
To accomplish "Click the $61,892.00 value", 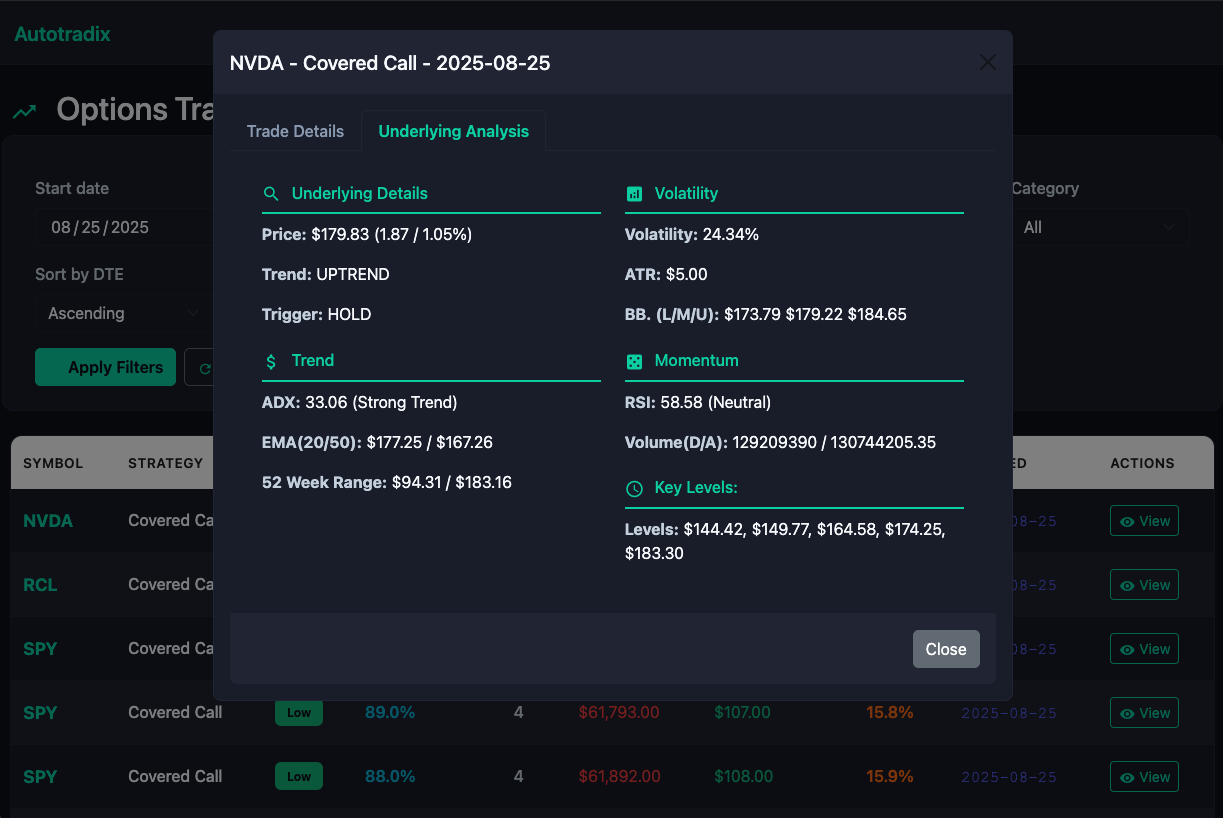I will 619,777.
